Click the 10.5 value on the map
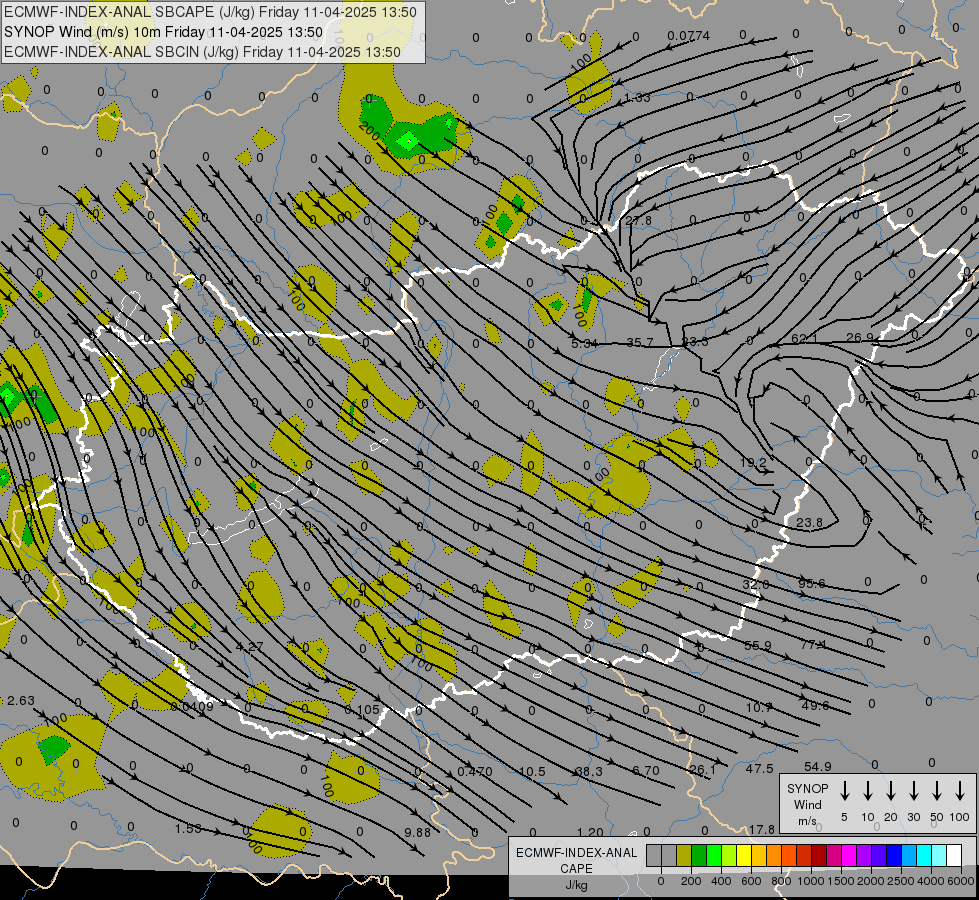979x900 pixels. [532, 771]
